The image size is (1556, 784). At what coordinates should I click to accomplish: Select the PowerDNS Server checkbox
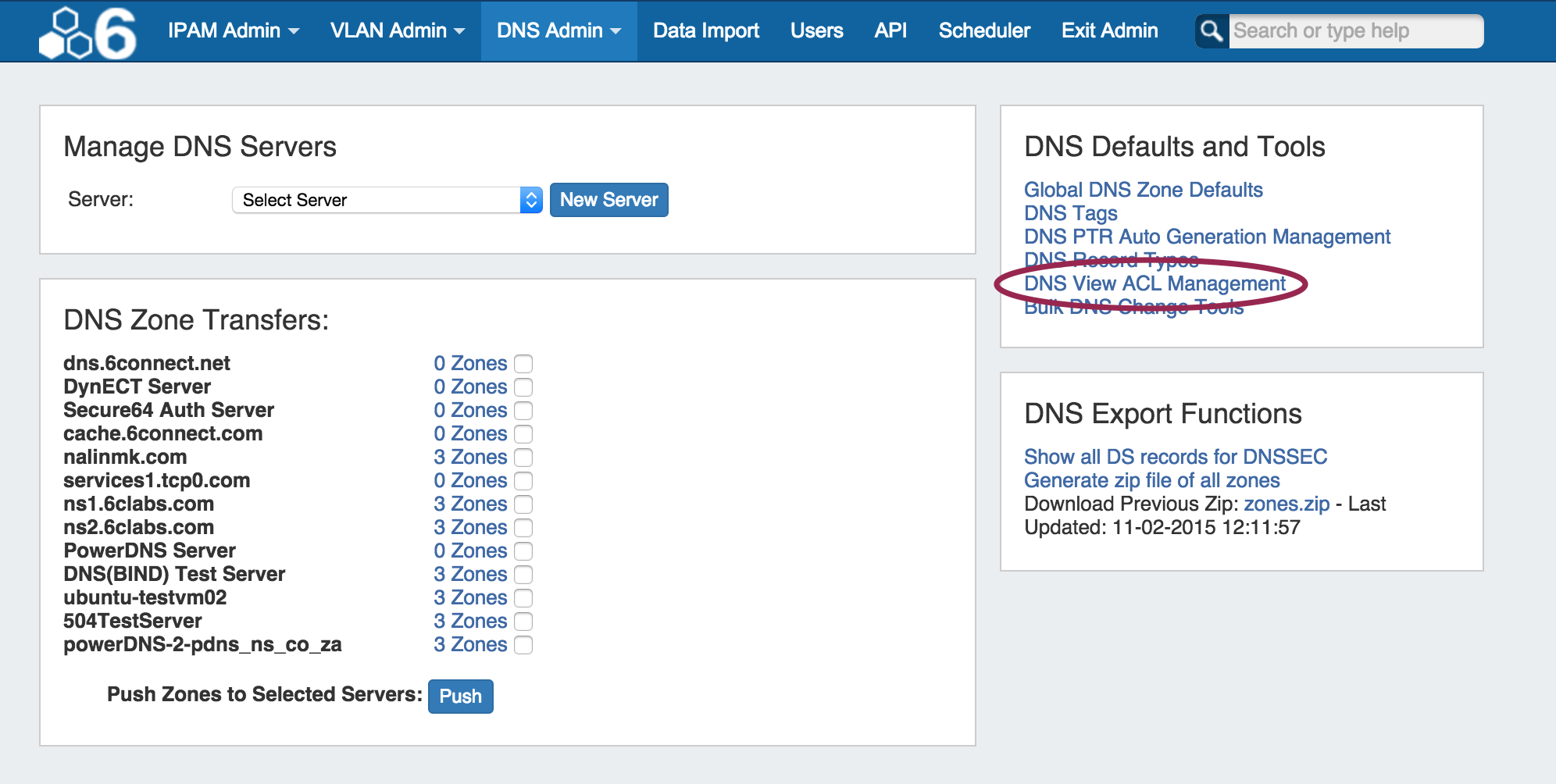[523, 551]
